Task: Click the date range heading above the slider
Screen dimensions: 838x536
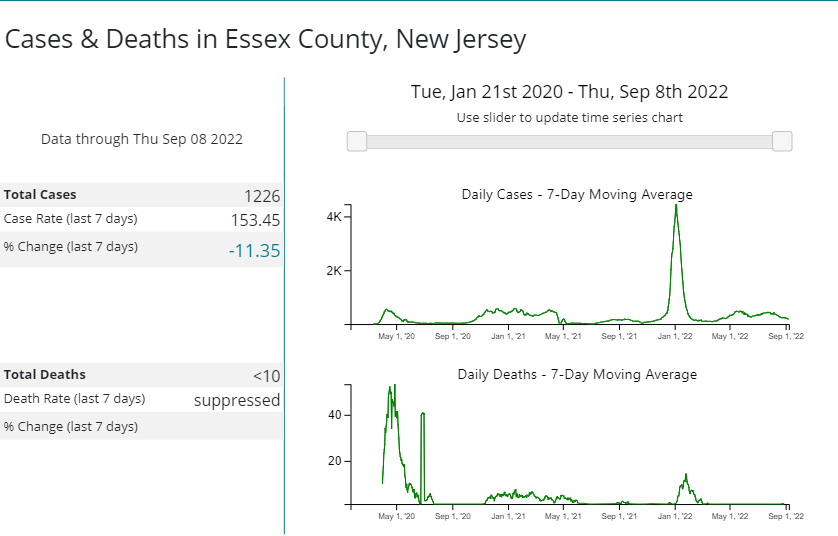Action: click(x=569, y=92)
